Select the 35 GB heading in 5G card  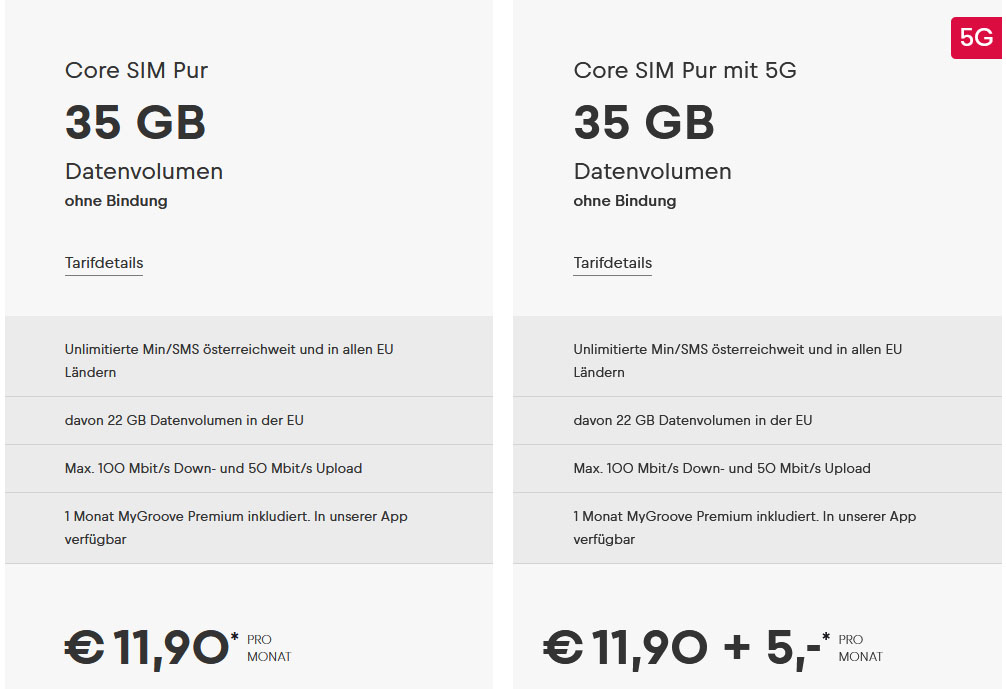[644, 123]
